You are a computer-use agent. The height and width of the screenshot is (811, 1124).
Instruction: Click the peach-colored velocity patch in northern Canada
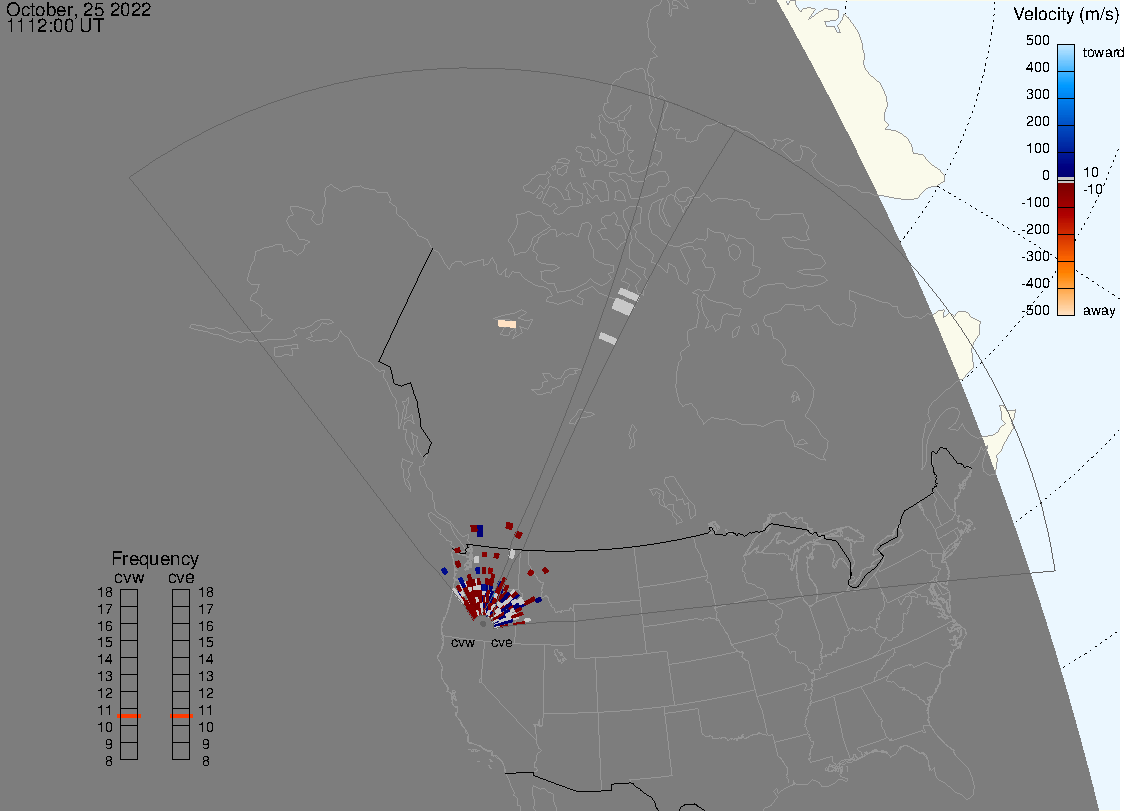507,324
